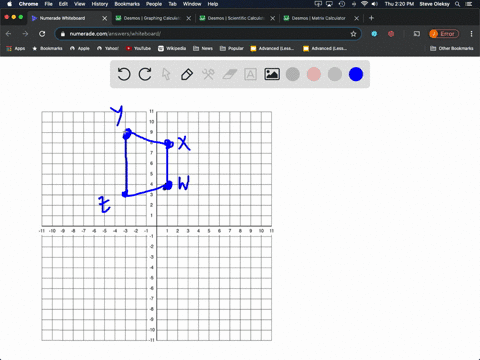Pick the second gray swatch beside the blue one
480x360 pixels.
click(335, 74)
